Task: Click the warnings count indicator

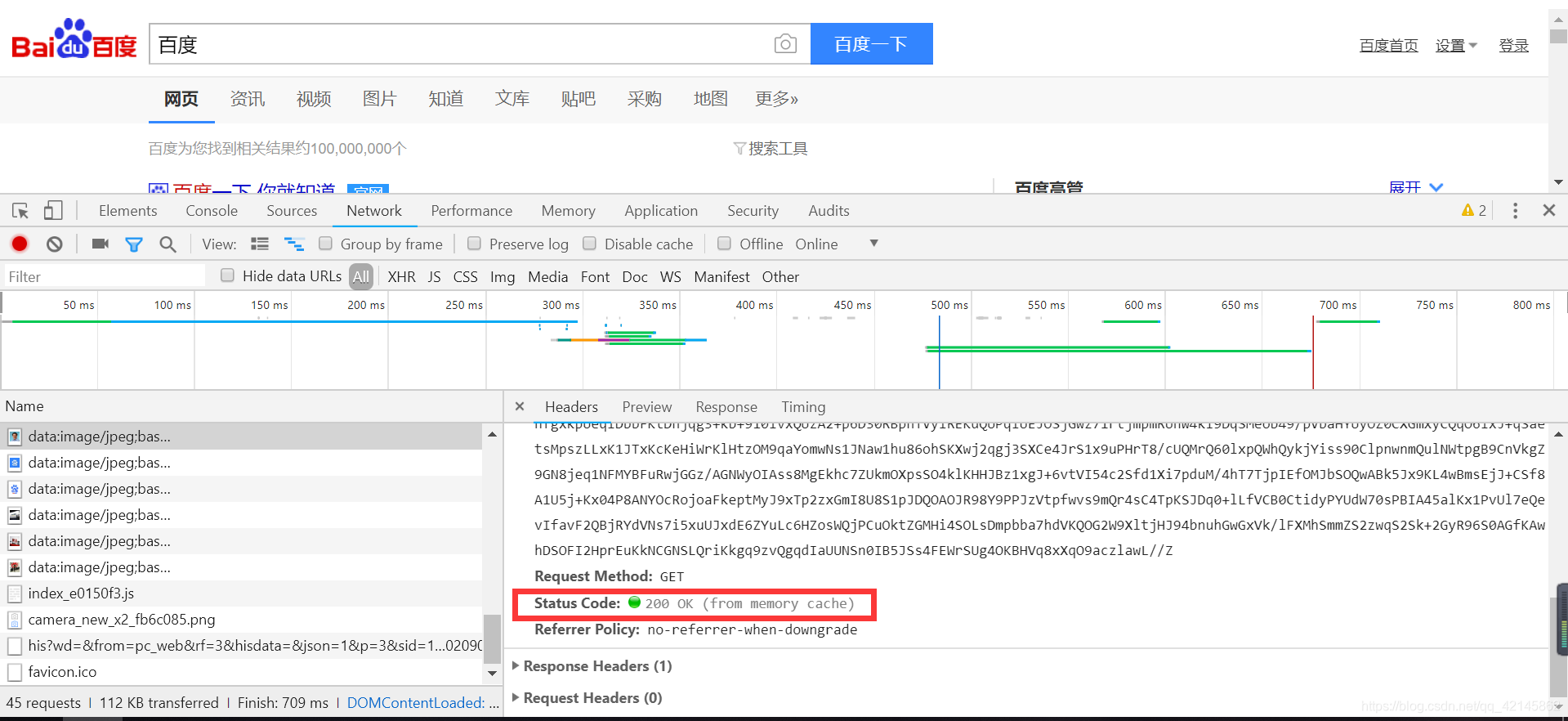Action: coord(1474,211)
